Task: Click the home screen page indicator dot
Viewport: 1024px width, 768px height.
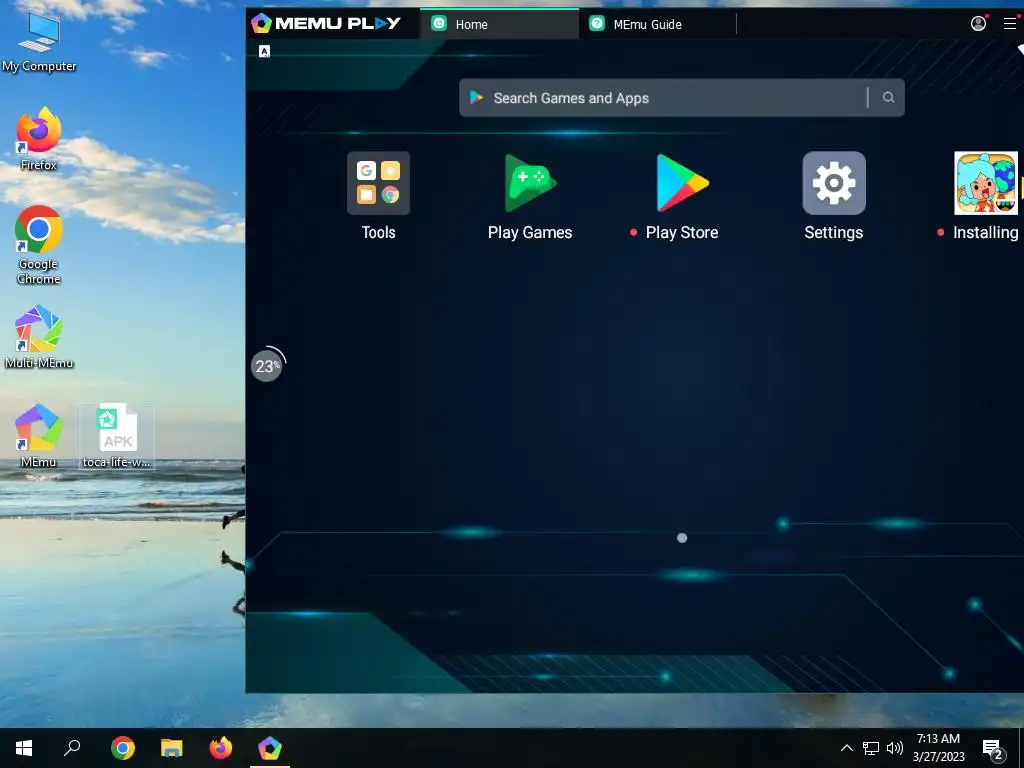Action: pos(682,538)
